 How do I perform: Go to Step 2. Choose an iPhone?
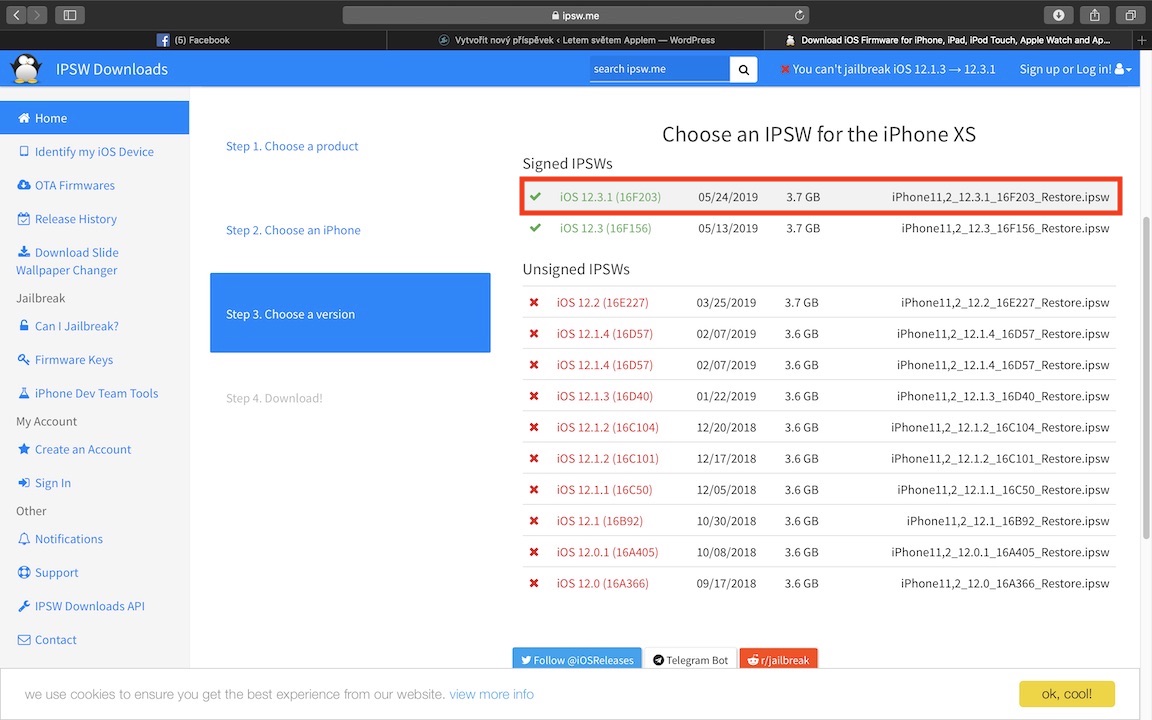(x=293, y=230)
